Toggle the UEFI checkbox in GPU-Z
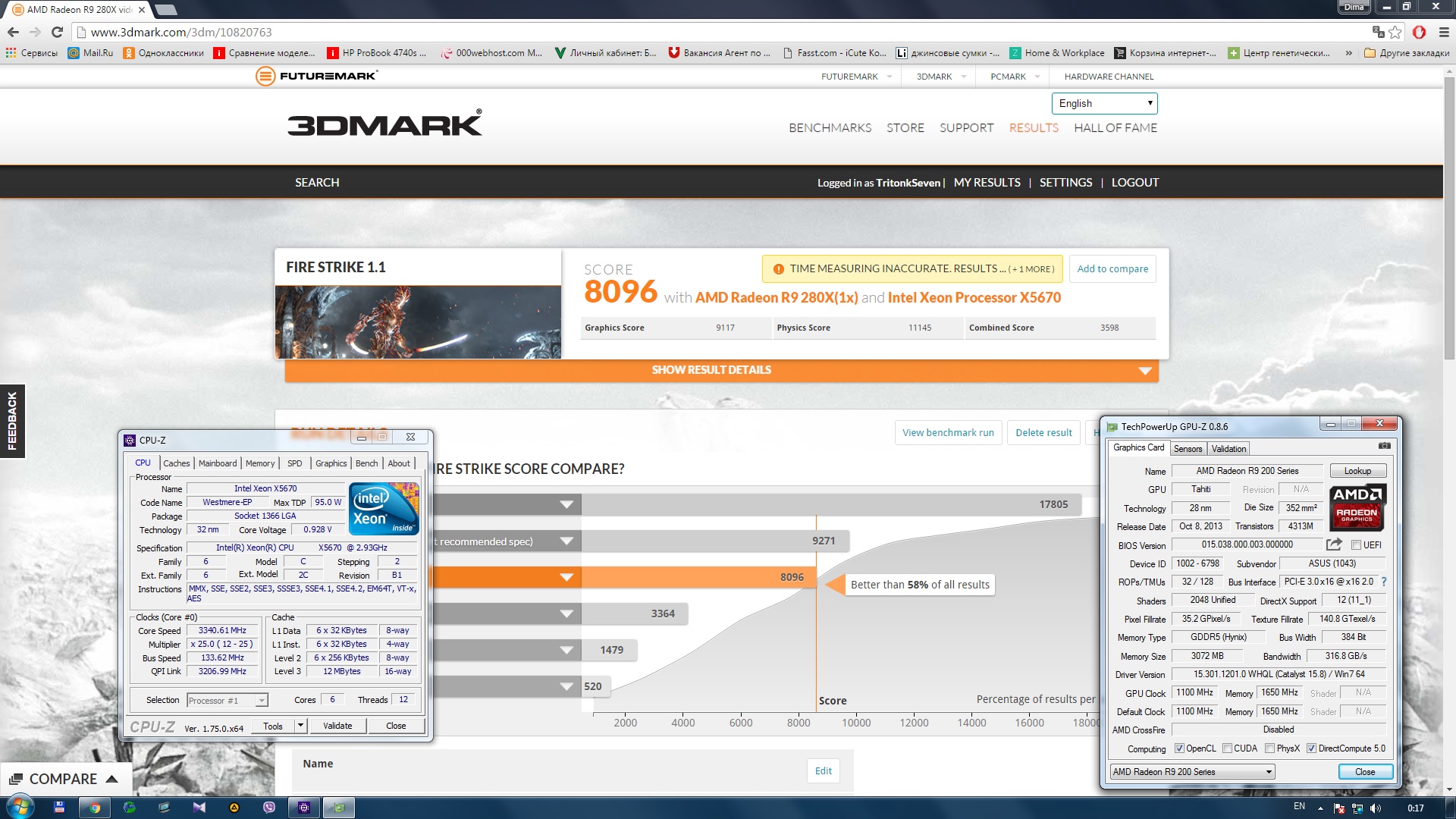The width and height of the screenshot is (1456, 819). tap(1356, 545)
